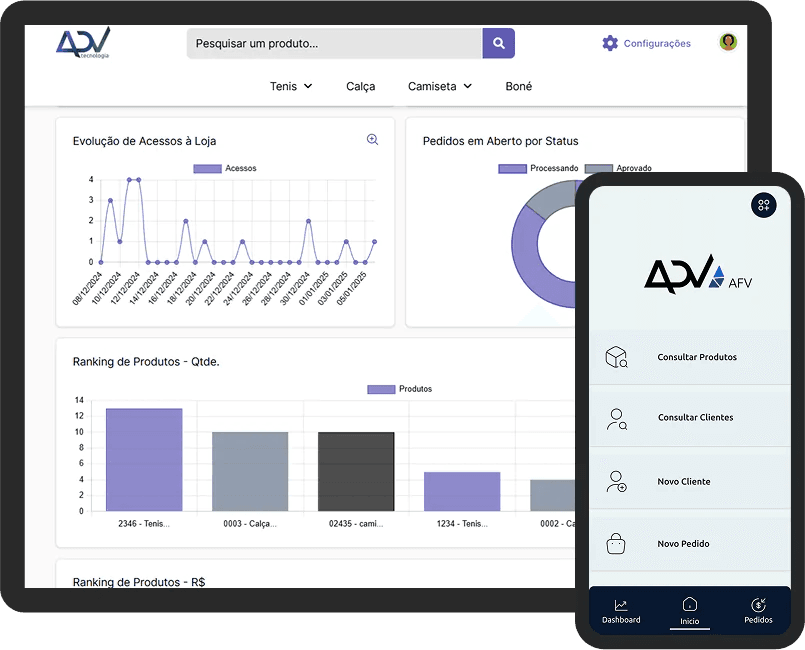Open Configurações via the gear icon
The image size is (805, 650).
point(610,43)
